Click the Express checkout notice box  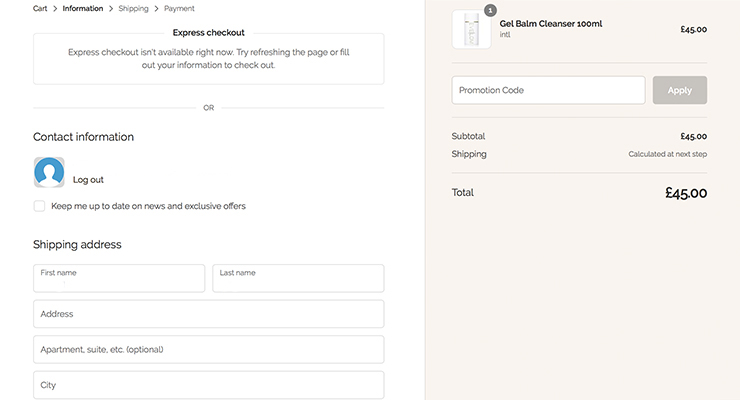click(x=208, y=58)
